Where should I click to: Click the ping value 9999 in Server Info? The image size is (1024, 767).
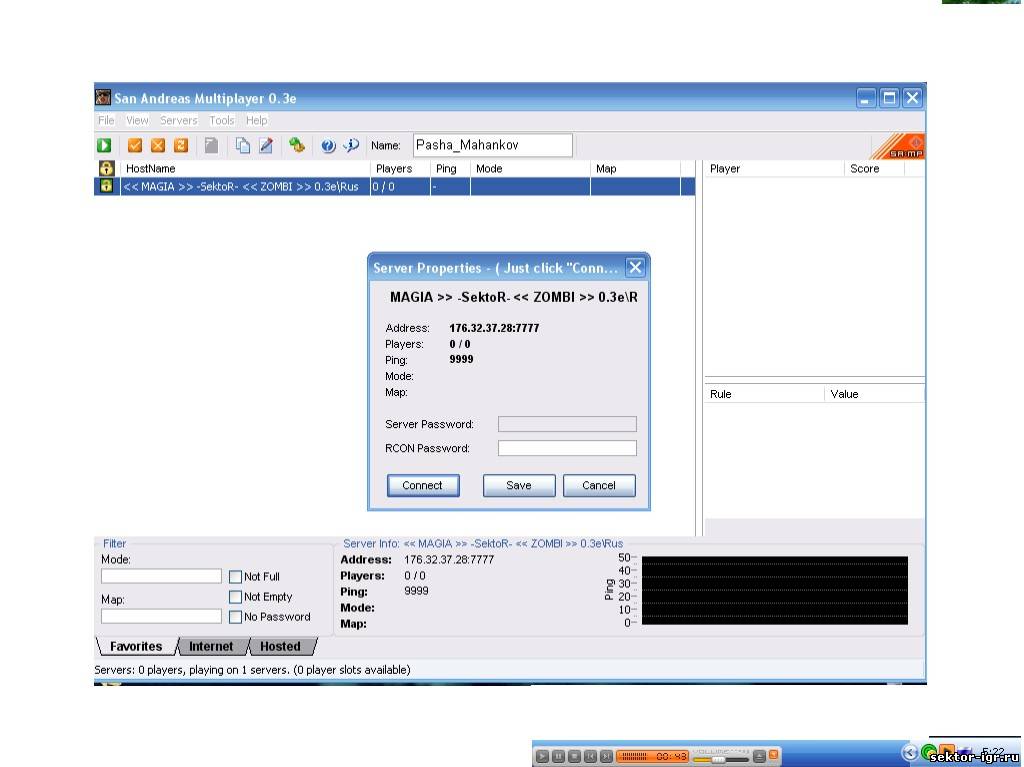[417, 591]
